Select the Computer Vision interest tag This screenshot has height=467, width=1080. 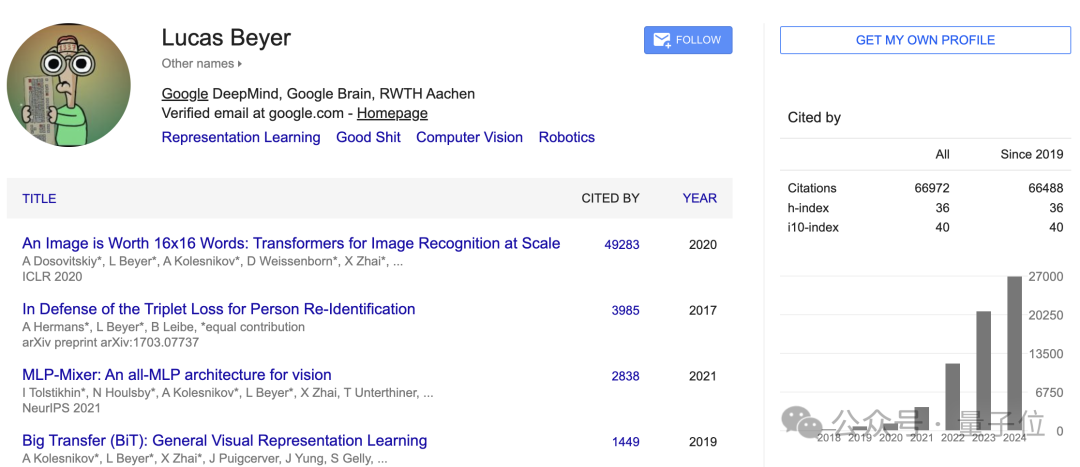[469, 137]
